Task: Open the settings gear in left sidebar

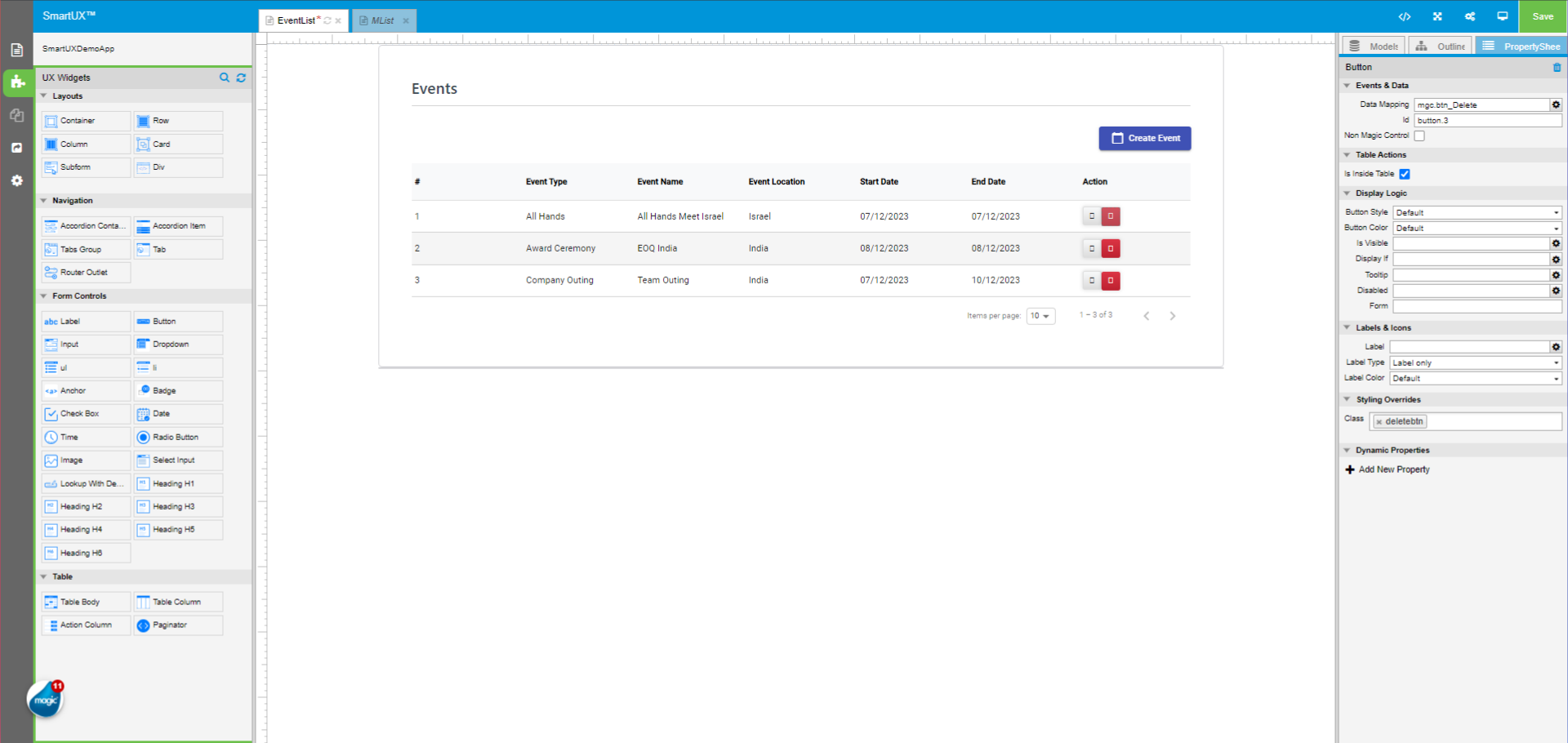Action: 16,180
